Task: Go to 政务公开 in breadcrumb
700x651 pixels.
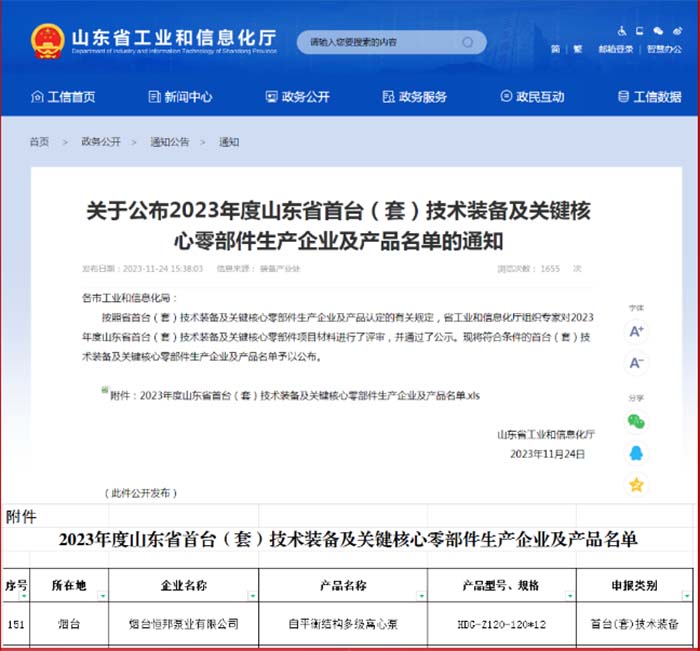Action: click(101, 142)
